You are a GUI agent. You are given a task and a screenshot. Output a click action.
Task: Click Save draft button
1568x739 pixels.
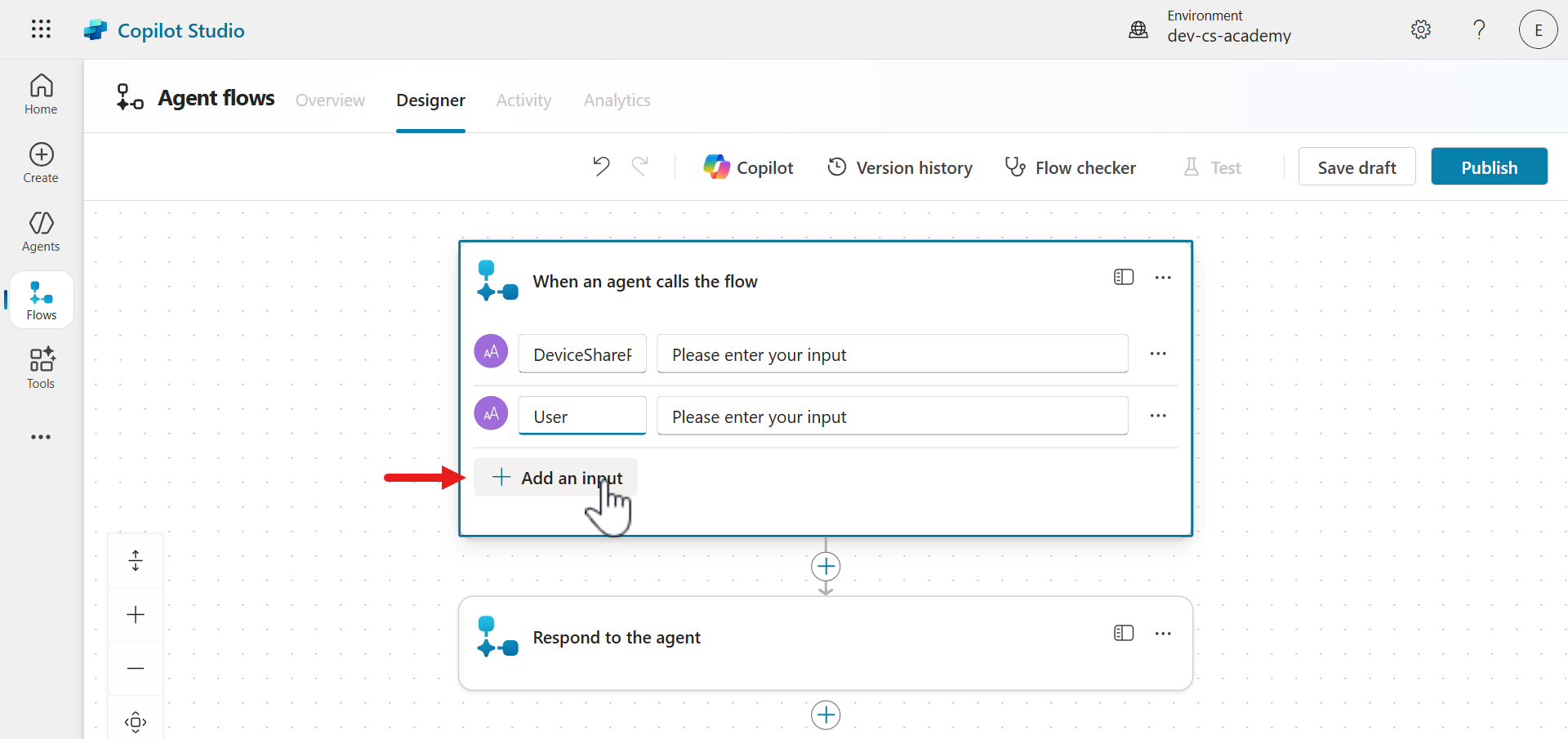[1356, 167]
